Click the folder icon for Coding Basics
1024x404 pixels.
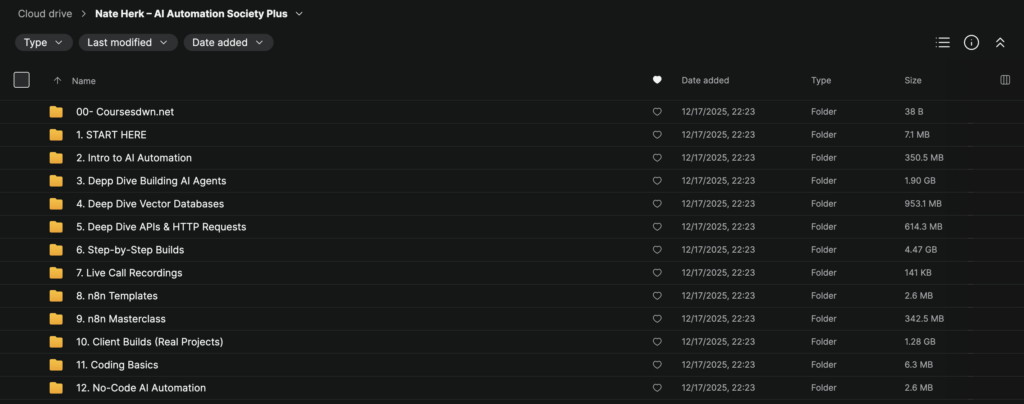pyautogui.click(x=56, y=365)
